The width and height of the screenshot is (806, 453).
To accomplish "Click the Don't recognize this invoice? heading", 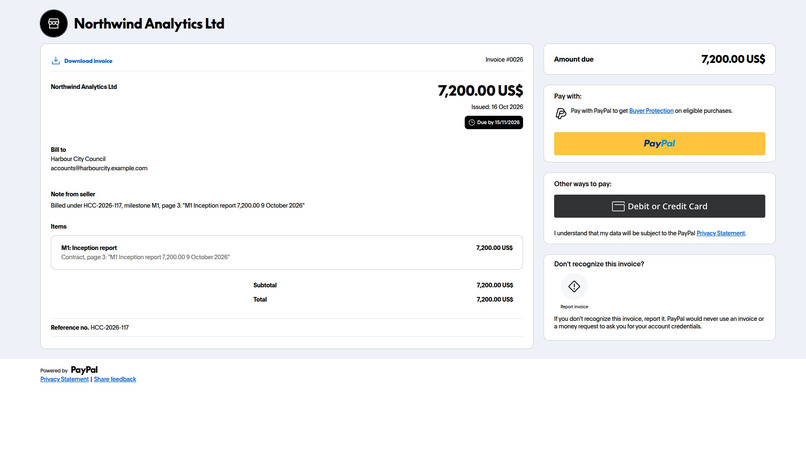I will click(x=599, y=264).
